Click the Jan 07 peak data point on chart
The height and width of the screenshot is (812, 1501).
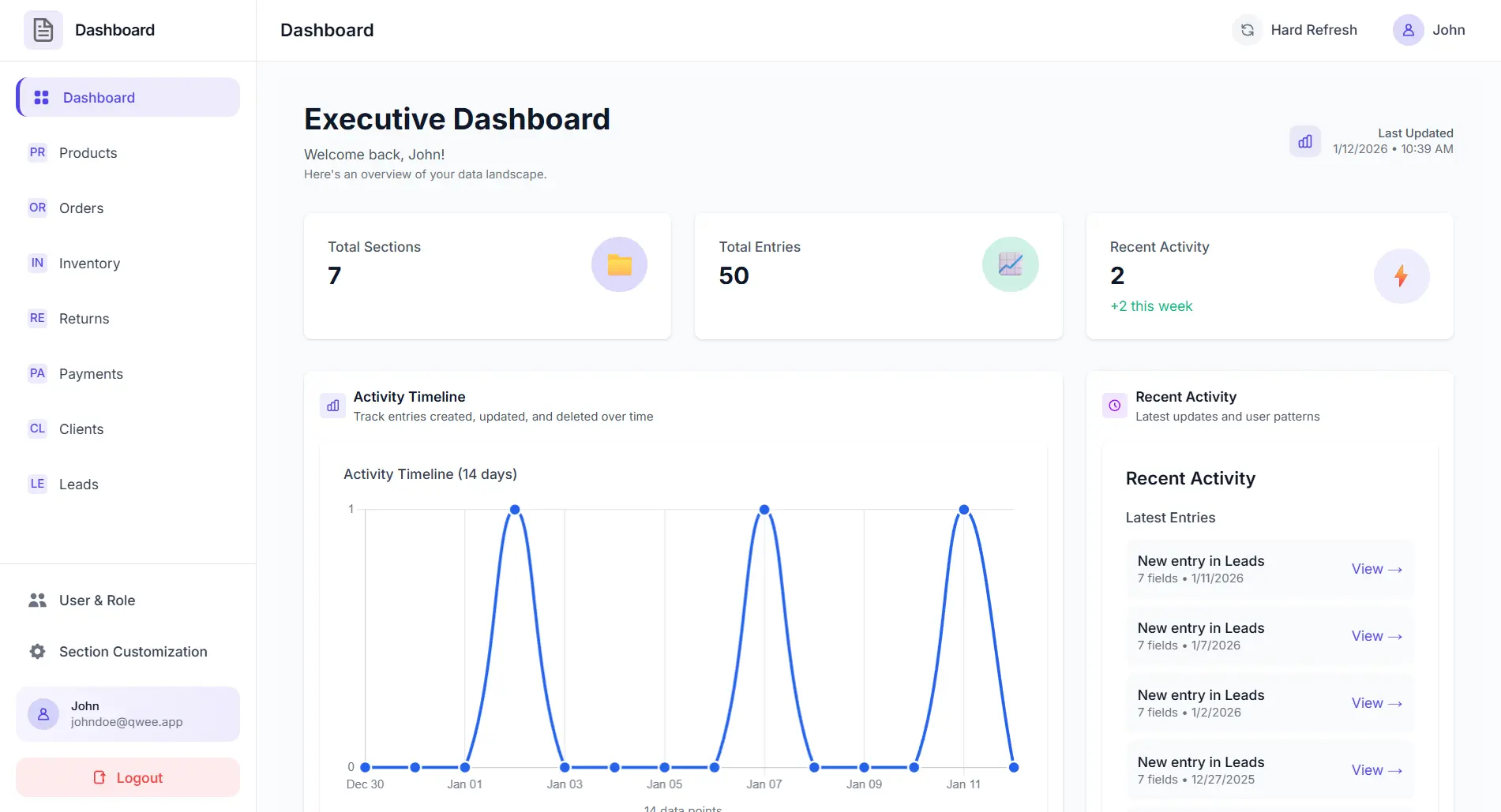764,509
